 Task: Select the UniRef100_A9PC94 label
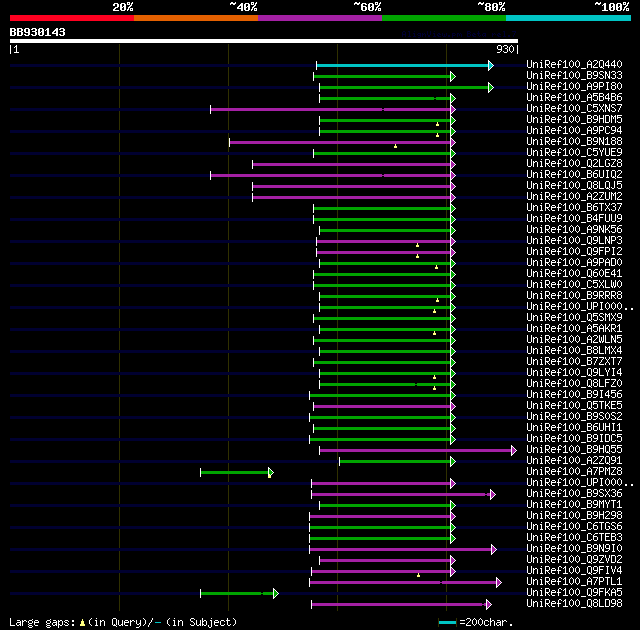tap(574, 131)
